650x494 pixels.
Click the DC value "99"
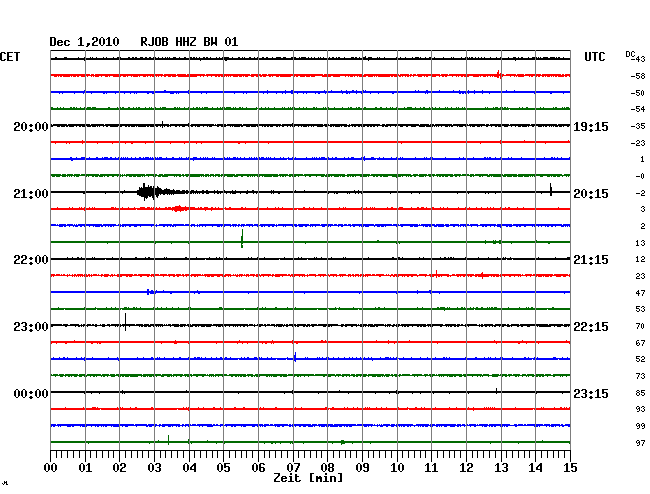(640, 426)
